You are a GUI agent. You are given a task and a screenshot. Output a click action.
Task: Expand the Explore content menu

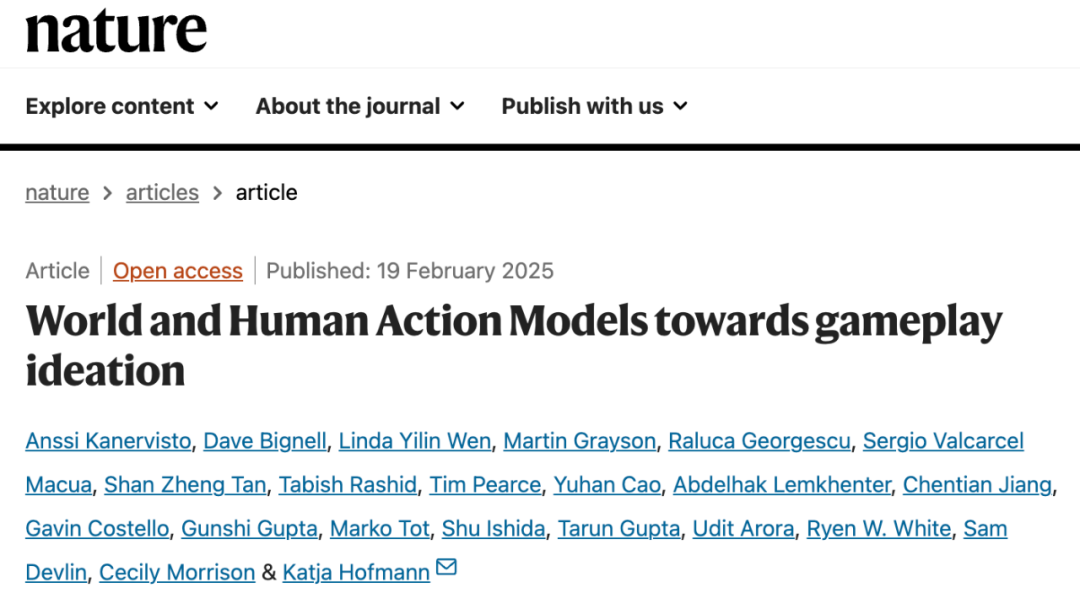pos(122,106)
